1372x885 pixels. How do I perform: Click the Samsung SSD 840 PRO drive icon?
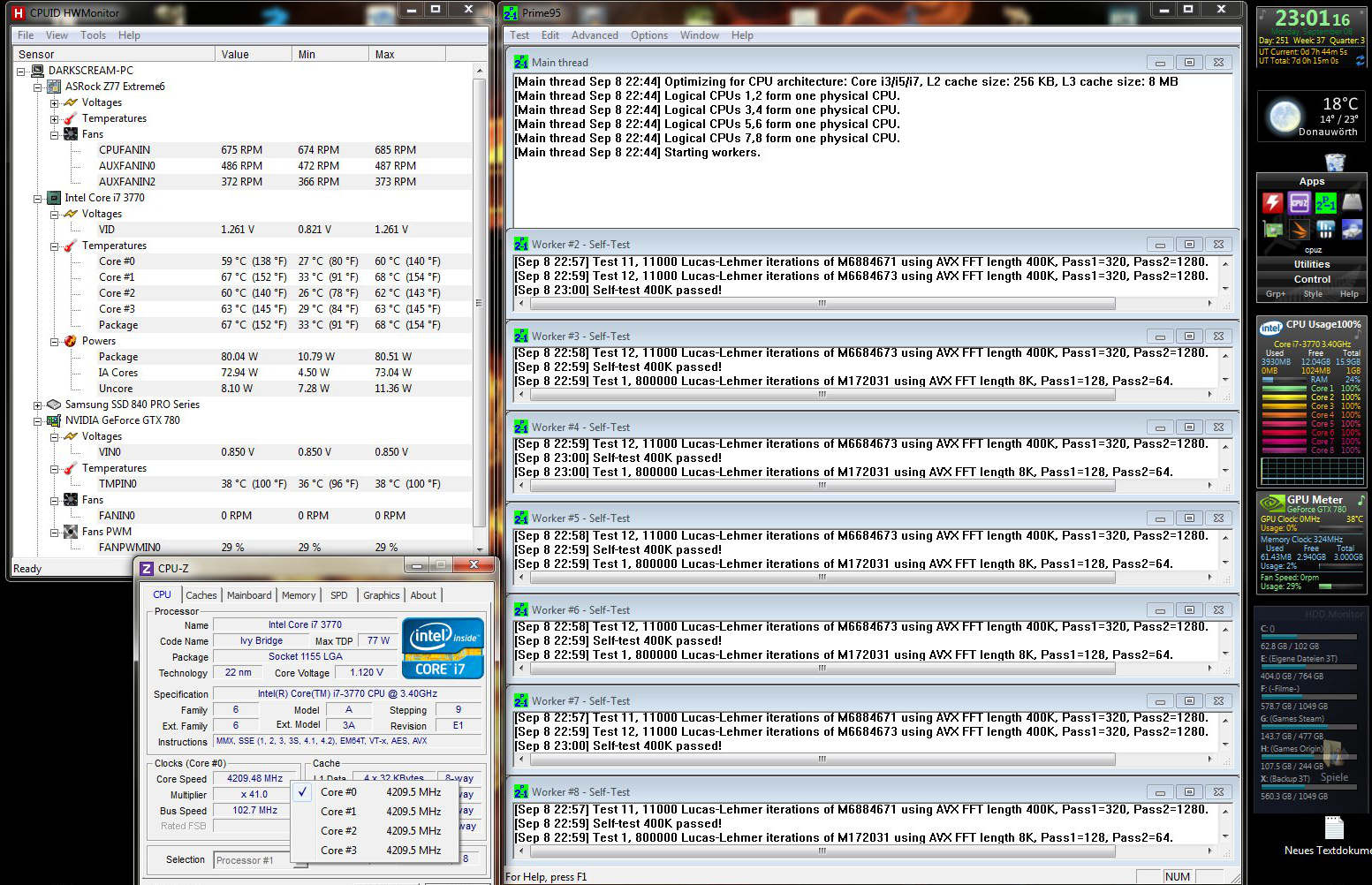point(54,405)
